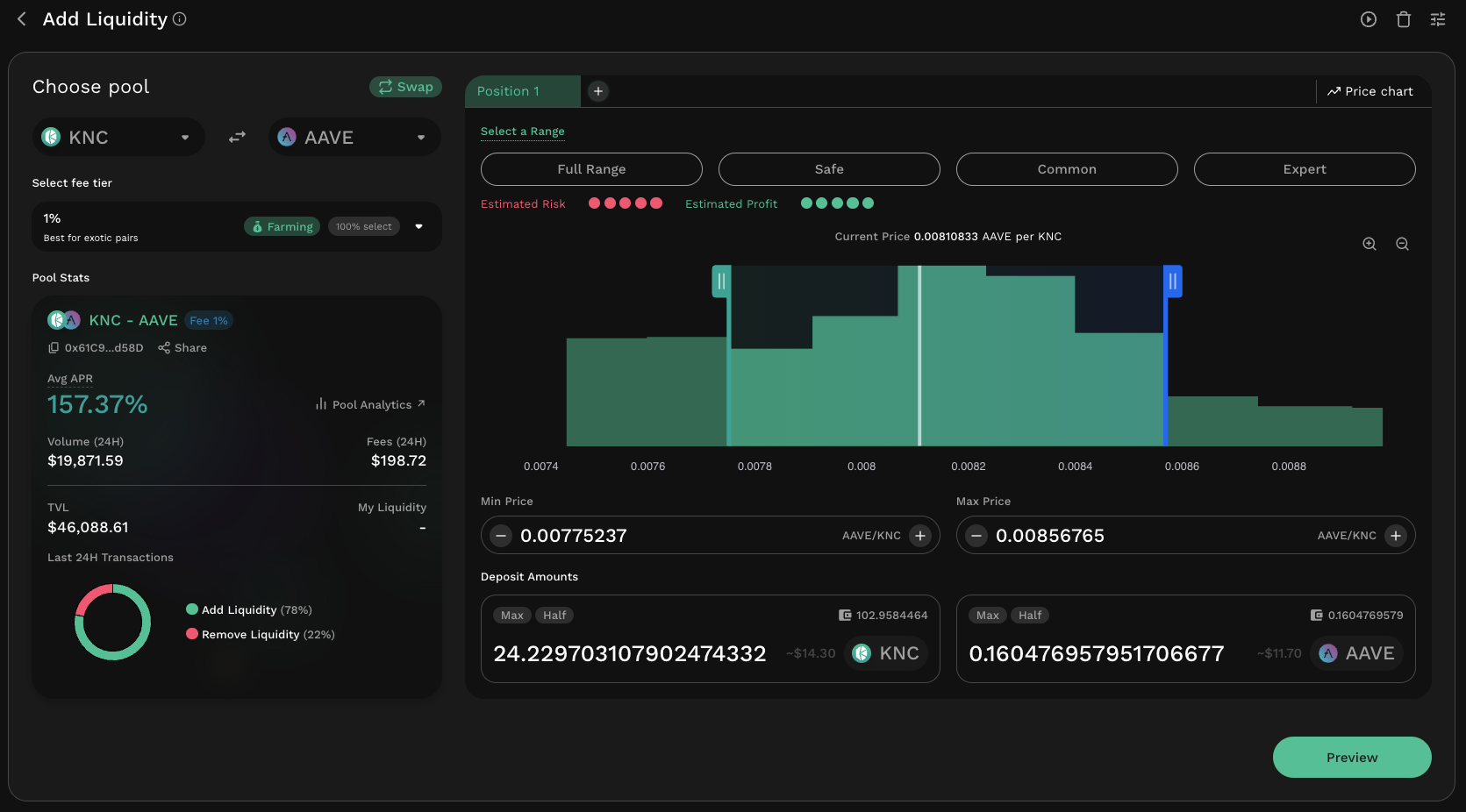Select the Expert range preset
The image size is (1466, 812).
[x=1305, y=169]
